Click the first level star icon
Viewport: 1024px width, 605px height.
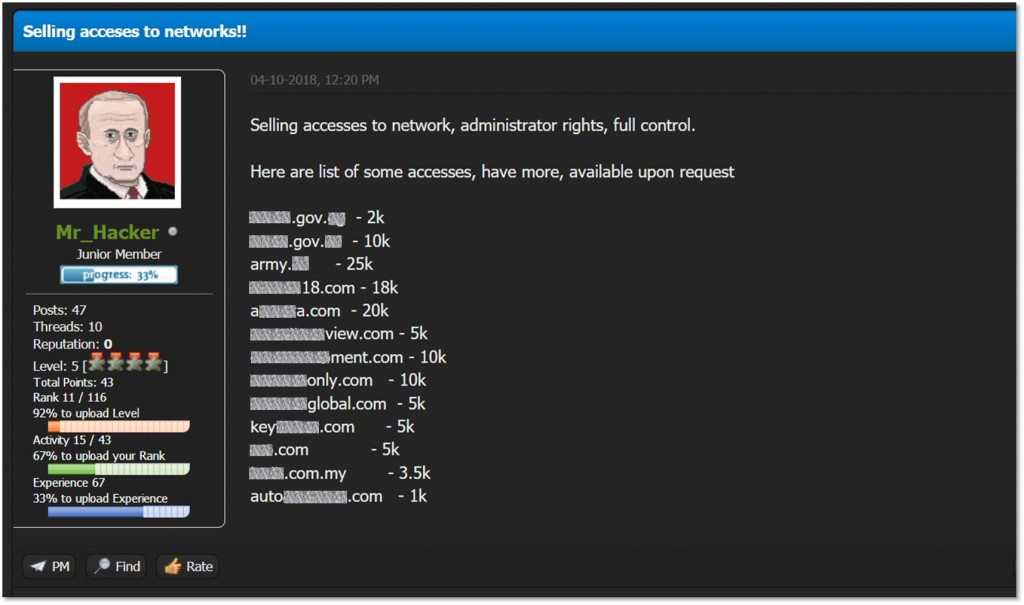(97, 364)
